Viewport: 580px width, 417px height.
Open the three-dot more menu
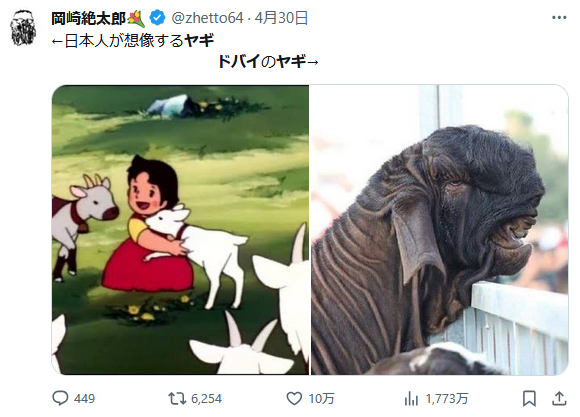(559, 17)
